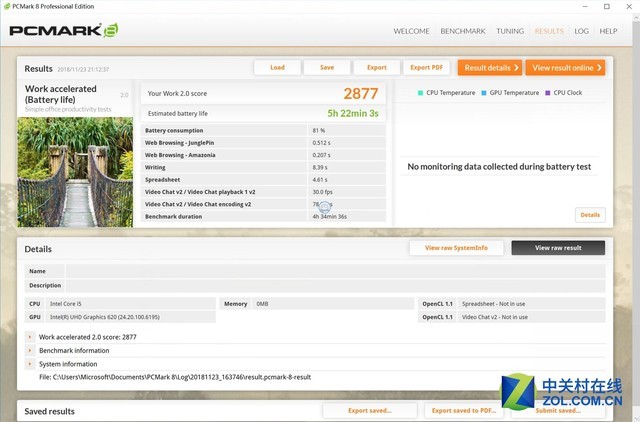Open the WELCOME tab
This screenshot has width=640, height=422.
click(411, 31)
